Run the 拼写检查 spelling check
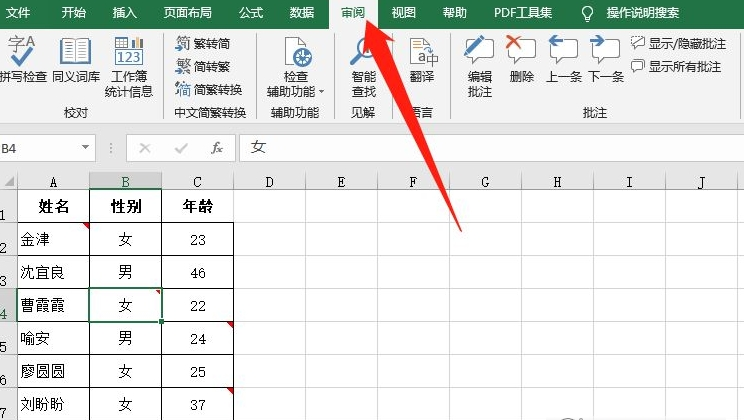Viewport: 744px width, 420px height. tap(23, 58)
